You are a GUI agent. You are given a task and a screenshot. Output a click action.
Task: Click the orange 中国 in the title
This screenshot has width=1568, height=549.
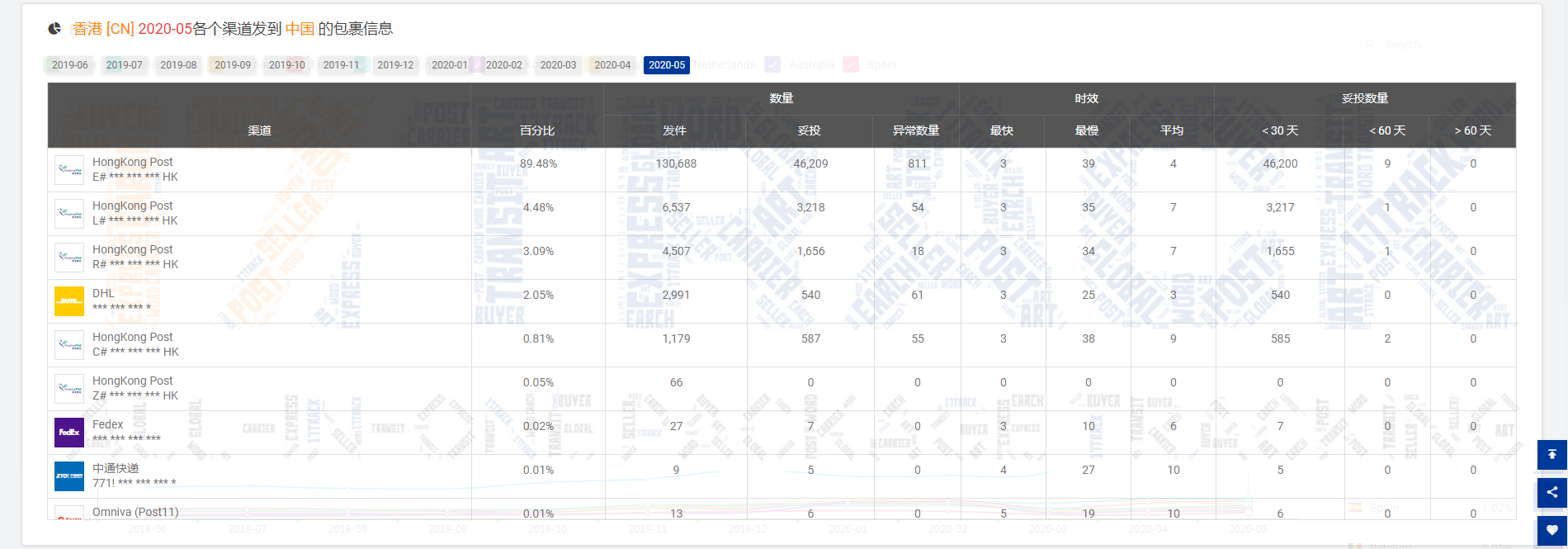(x=300, y=29)
